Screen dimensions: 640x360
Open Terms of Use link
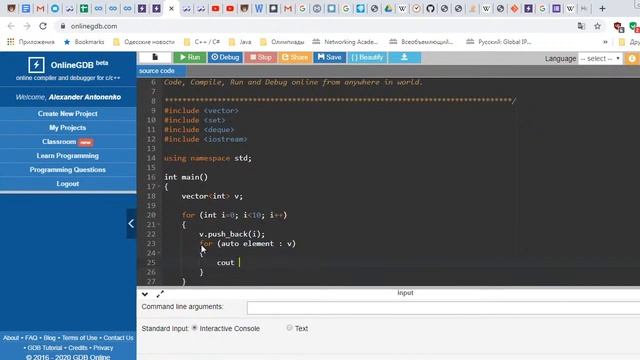(x=80, y=338)
